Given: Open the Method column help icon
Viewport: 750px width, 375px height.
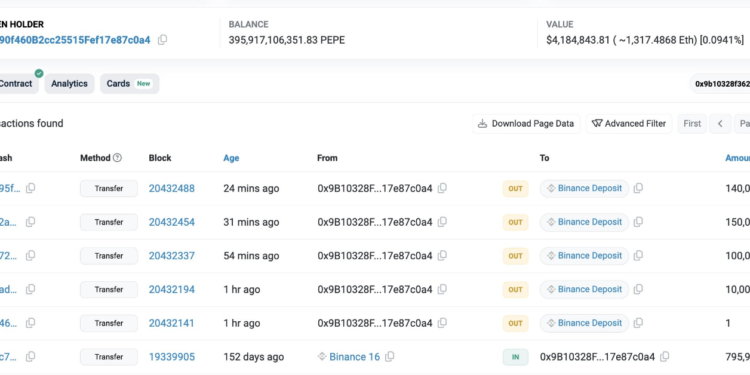Looking at the screenshot, I should (117, 158).
